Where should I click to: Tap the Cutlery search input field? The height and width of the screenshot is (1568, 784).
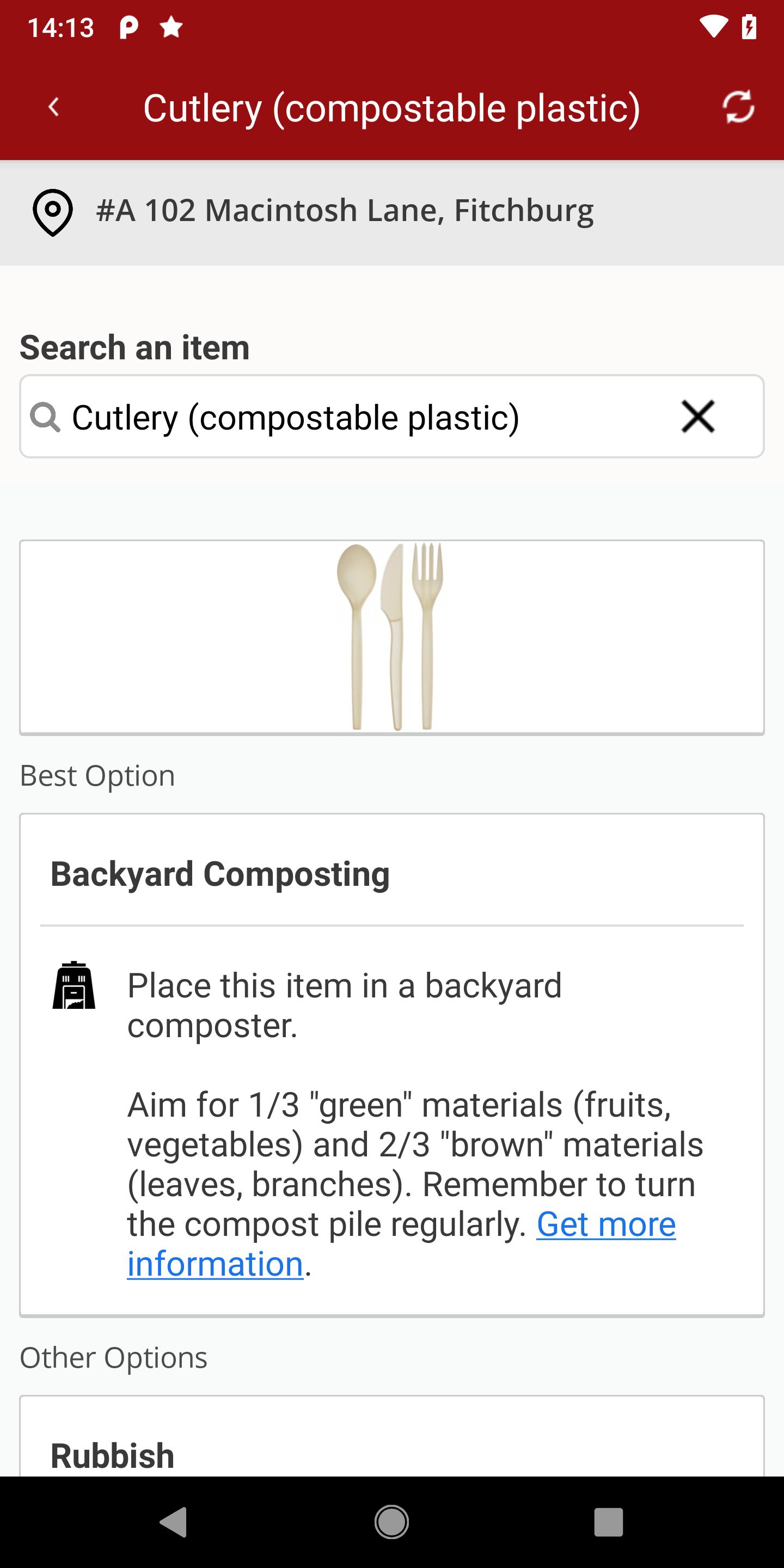(392, 417)
